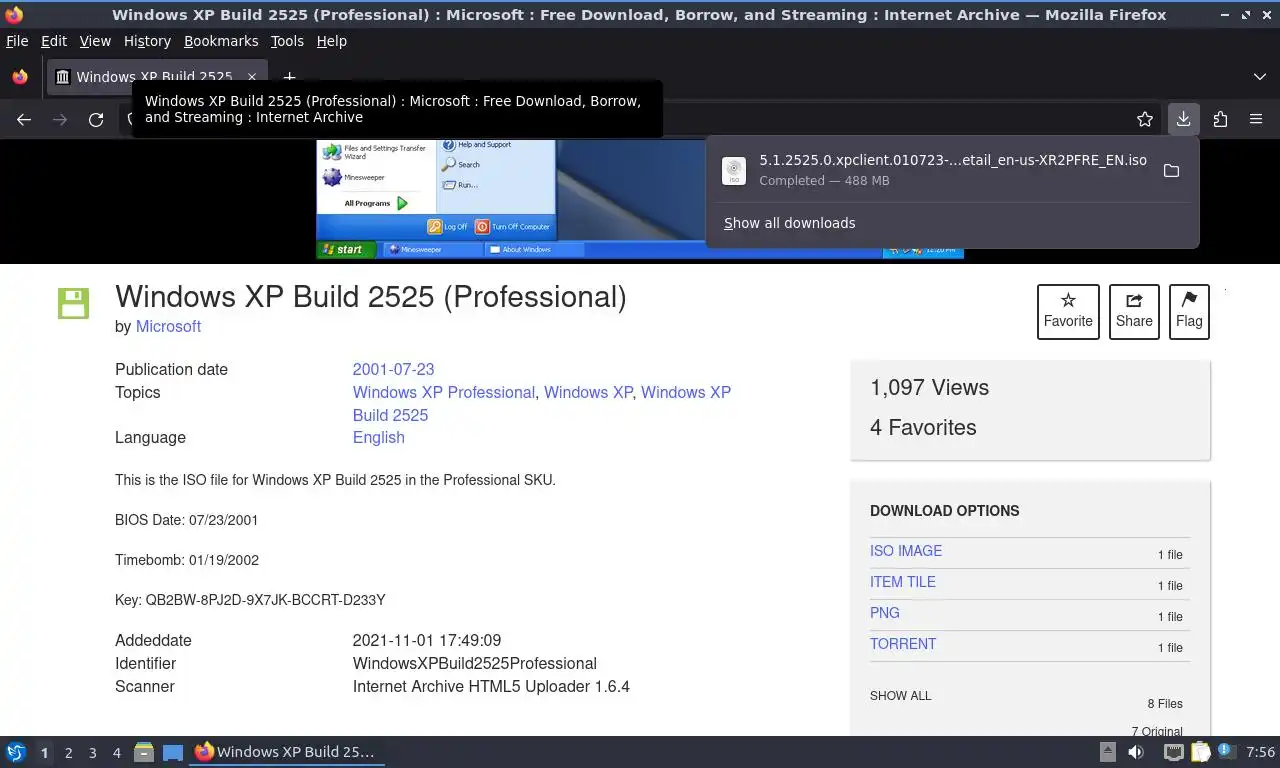This screenshot has height=768, width=1280.
Task: Open the Extensions puzzle icon
Action: 1220,119
